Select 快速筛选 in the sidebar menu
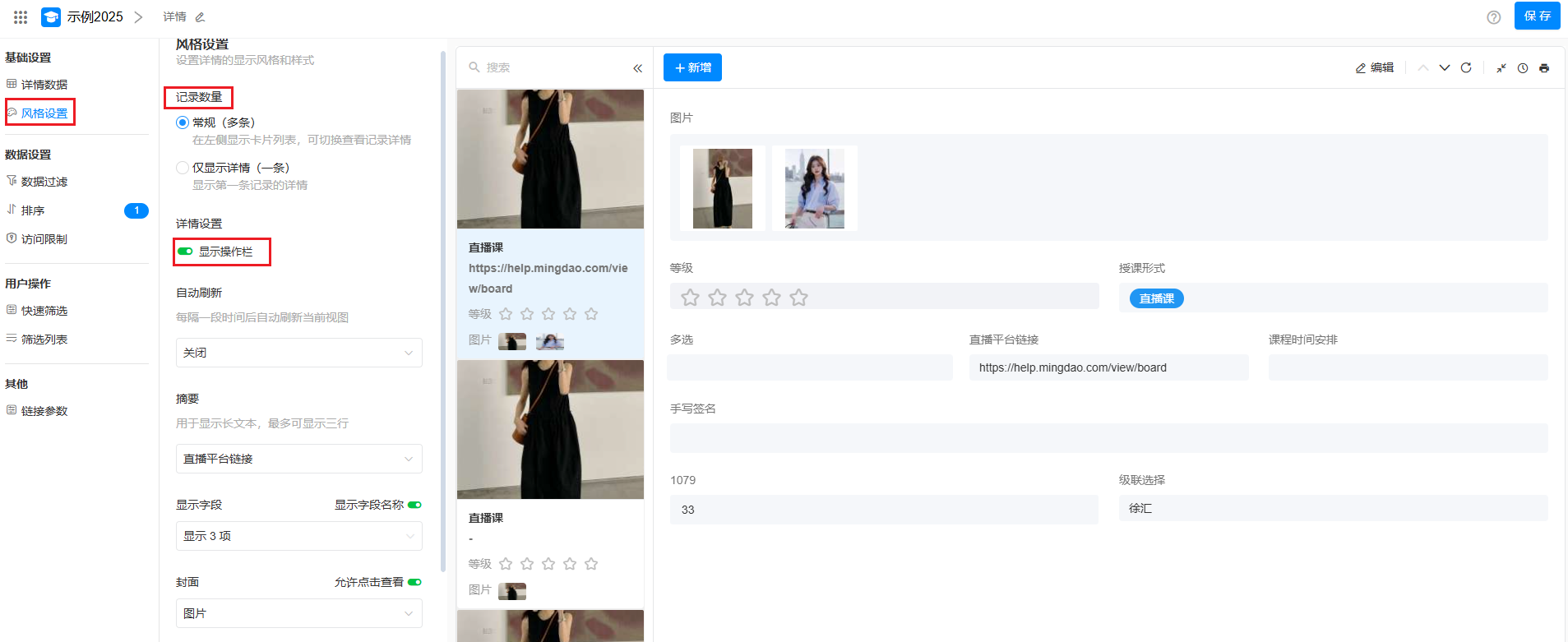The height and width of the screenshot is (642, 1568). pos(44,311)
